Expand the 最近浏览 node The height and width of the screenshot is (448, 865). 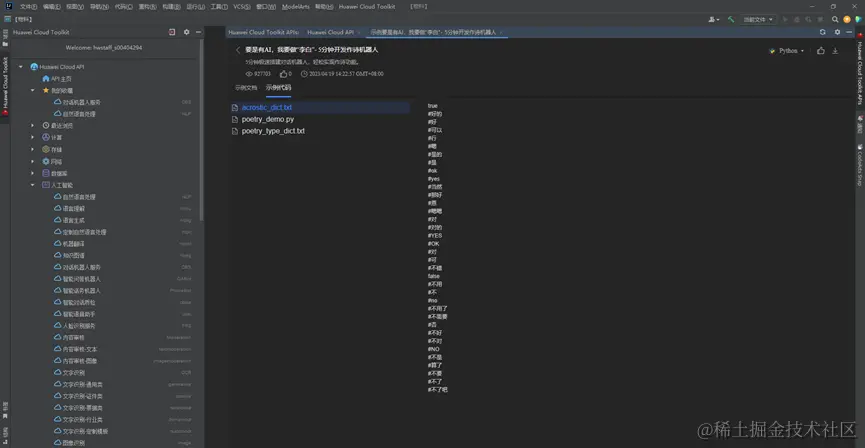[x=33, y=125]
